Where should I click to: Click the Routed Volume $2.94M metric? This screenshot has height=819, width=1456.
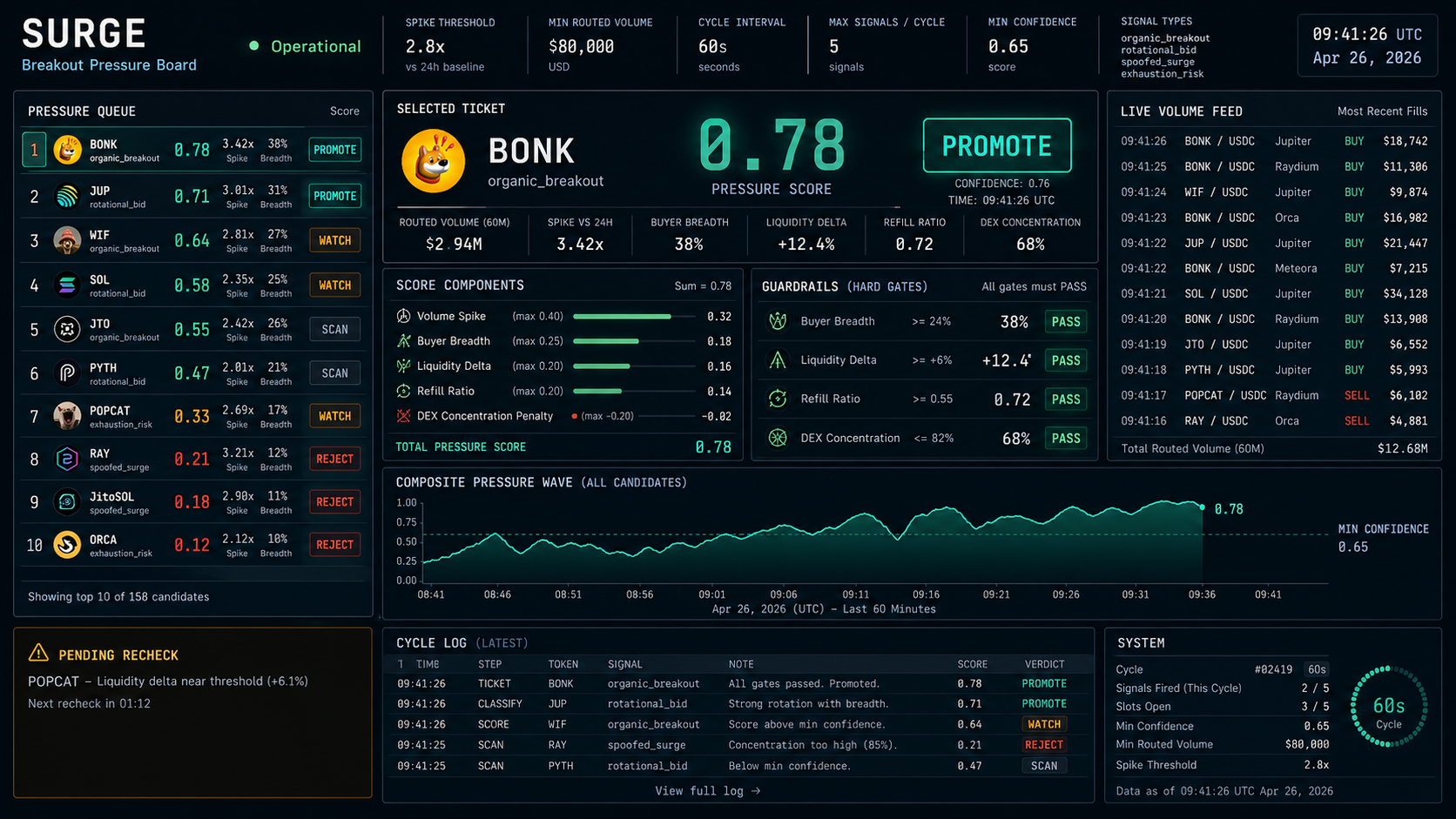coord(455,235)
